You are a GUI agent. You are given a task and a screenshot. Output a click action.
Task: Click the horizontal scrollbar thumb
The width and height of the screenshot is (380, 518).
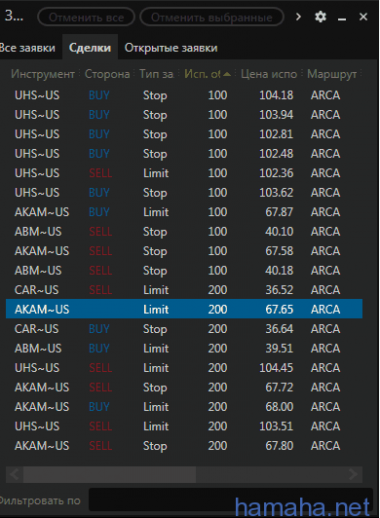coord(109,474)
